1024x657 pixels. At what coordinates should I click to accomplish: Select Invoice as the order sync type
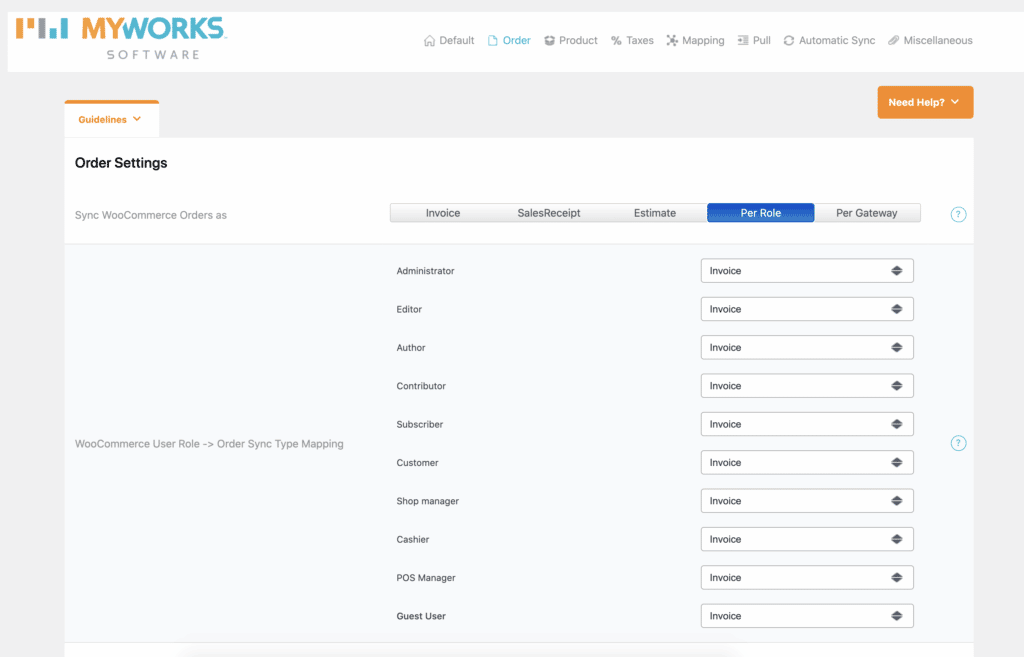(x=443, y=212)
